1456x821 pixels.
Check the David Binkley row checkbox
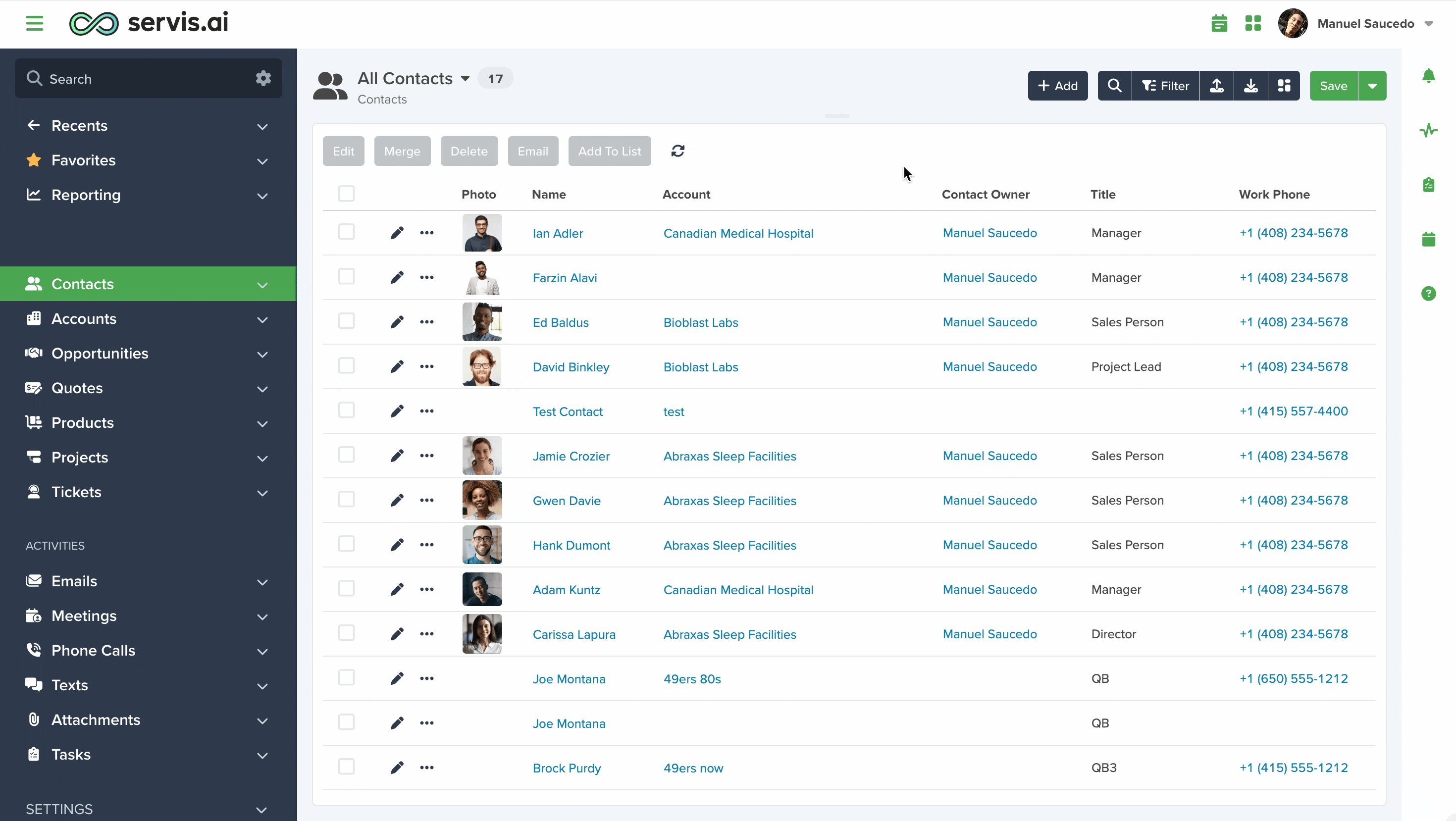point(346,365)
